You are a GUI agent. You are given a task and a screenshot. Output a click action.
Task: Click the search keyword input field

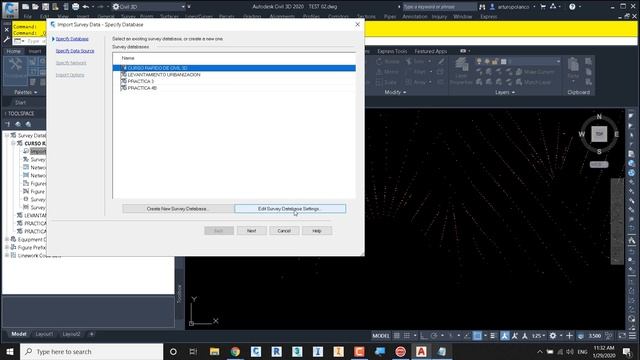point(439,7)
